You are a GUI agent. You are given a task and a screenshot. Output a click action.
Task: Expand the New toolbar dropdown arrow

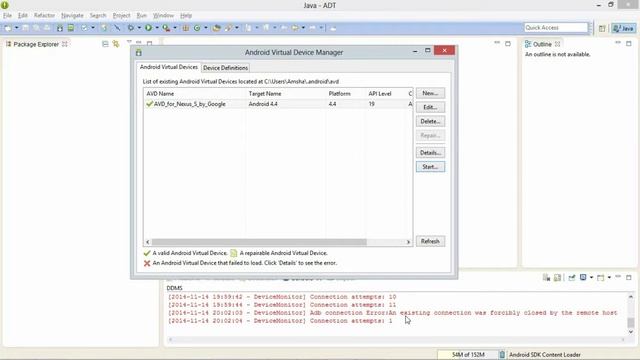click(x=17, y=28)
